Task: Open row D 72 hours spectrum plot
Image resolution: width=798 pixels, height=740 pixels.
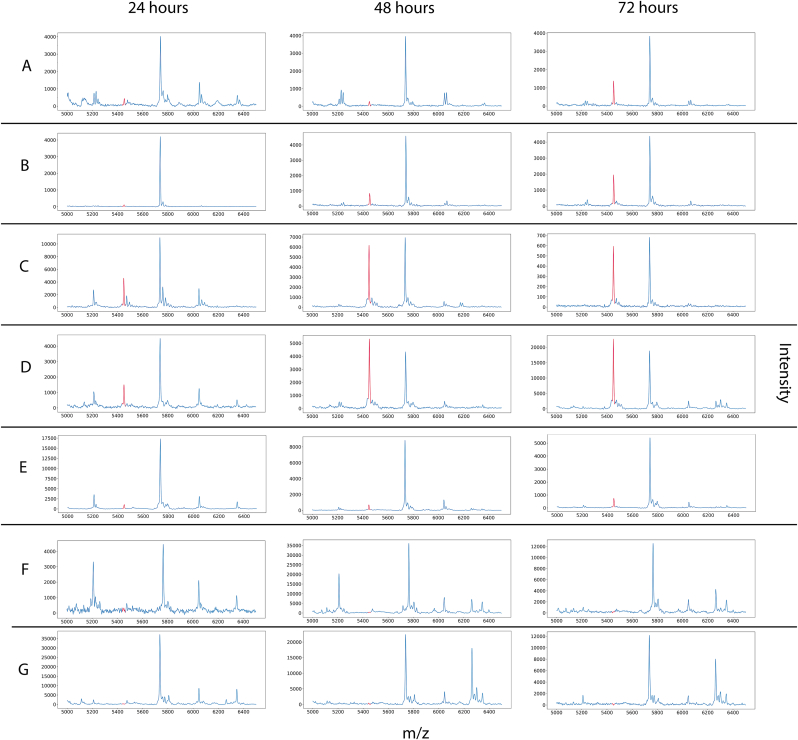Action: [x=651, y=374]
